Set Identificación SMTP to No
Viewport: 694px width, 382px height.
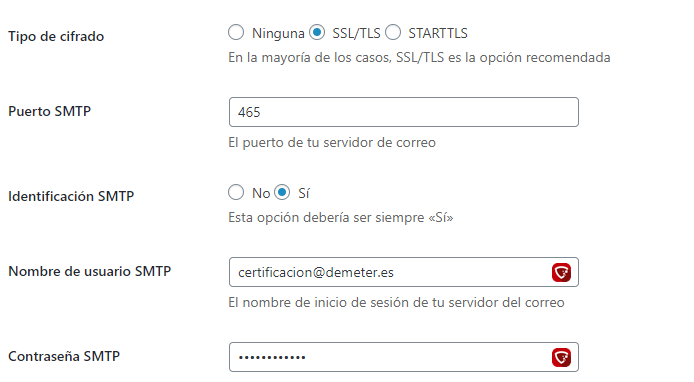tap(236, 192)
